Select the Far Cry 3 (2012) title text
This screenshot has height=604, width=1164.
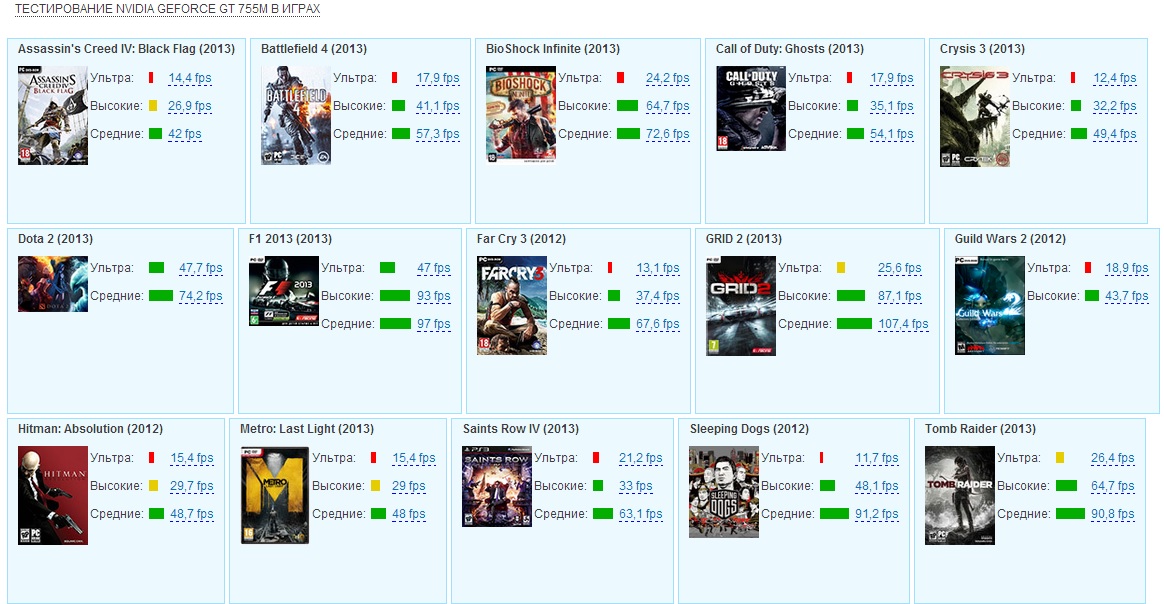tap(521, 239)
